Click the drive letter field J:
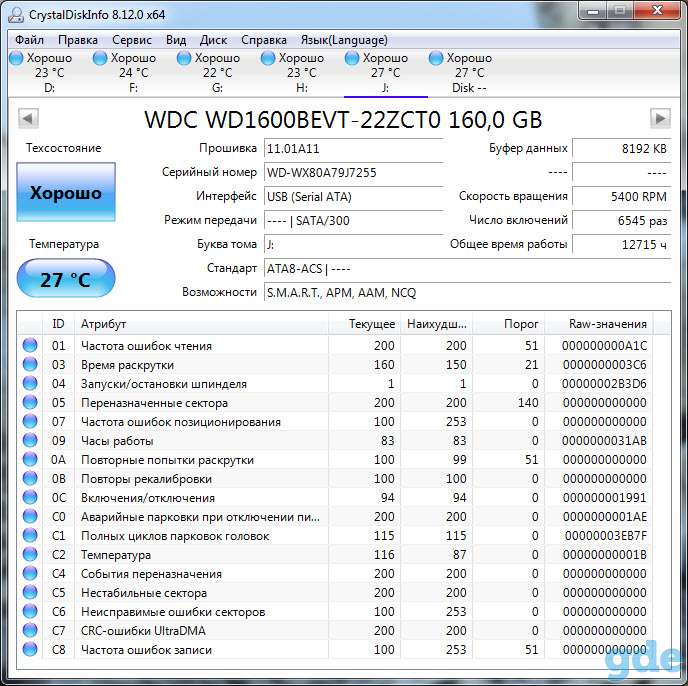Screen dimensions: 688x686 pyautogui.click(x=353, y=244)
